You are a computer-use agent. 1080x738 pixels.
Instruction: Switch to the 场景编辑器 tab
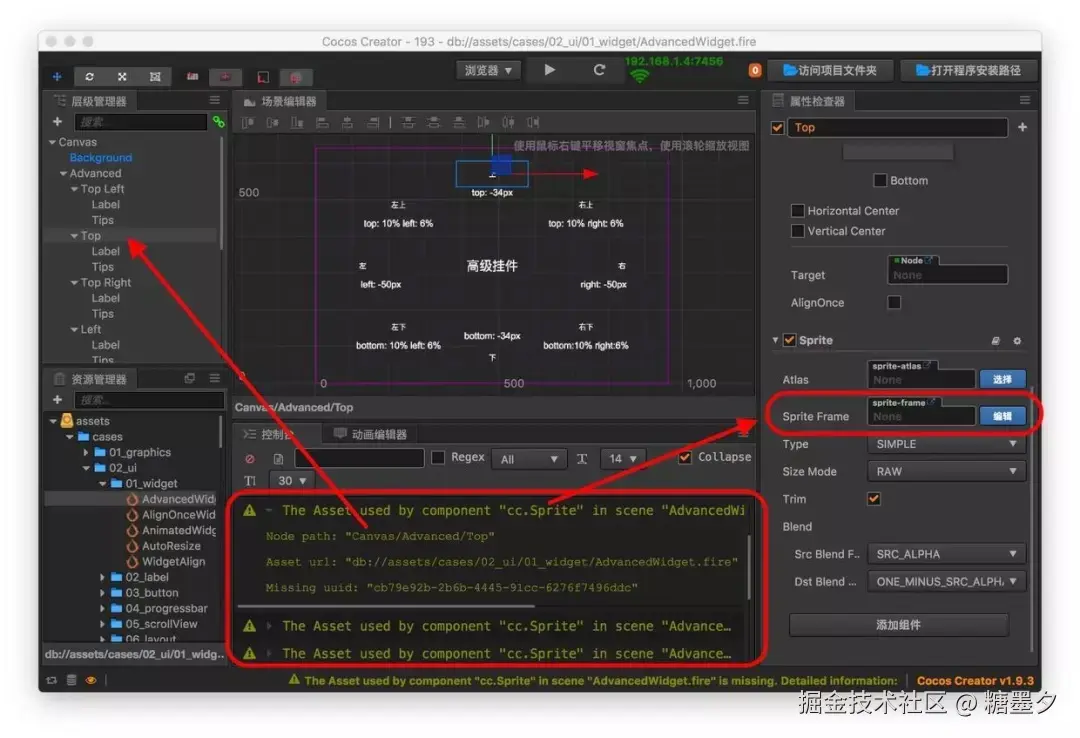pos(280,101)
